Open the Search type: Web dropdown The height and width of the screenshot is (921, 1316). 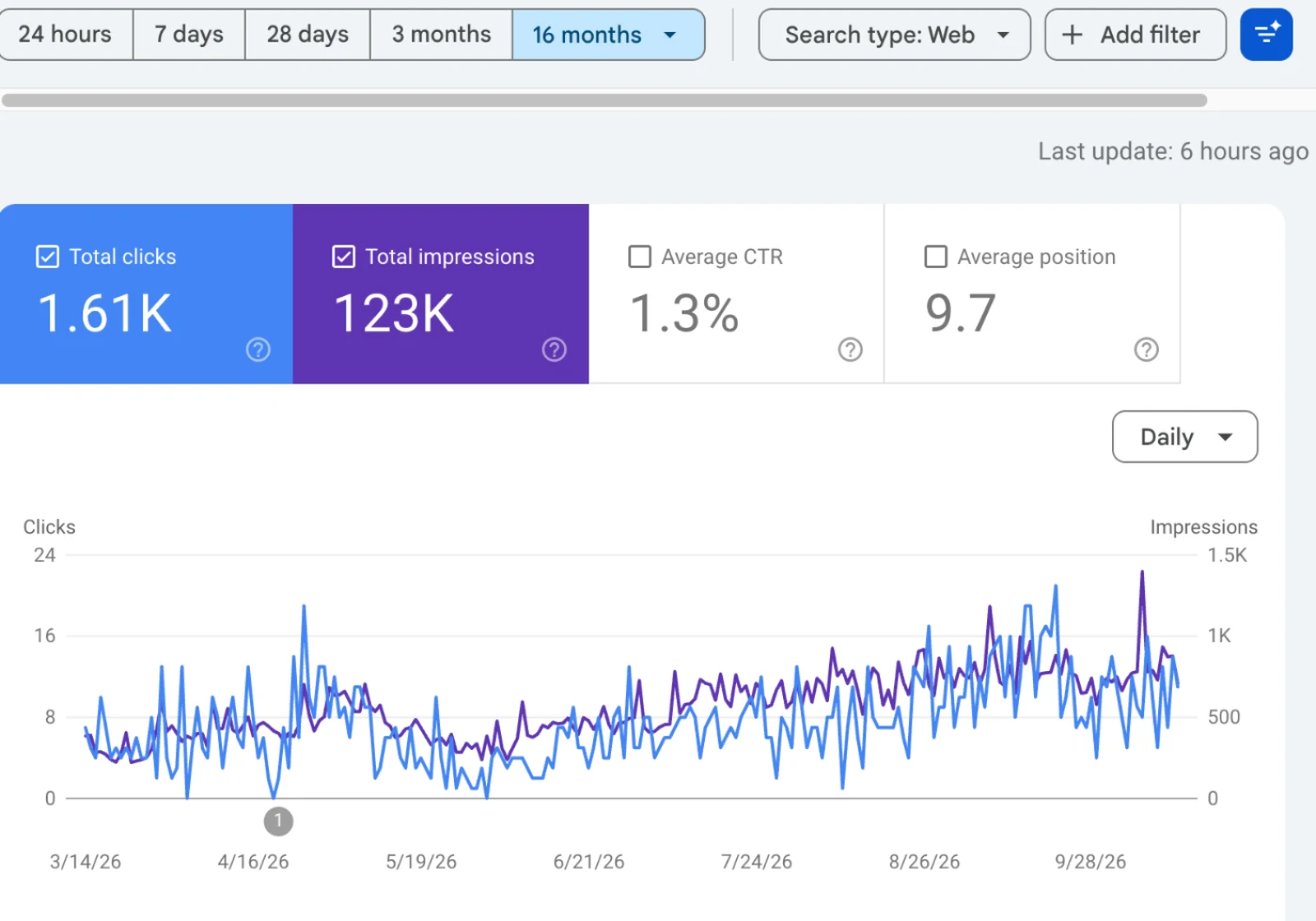click(895, 35)
